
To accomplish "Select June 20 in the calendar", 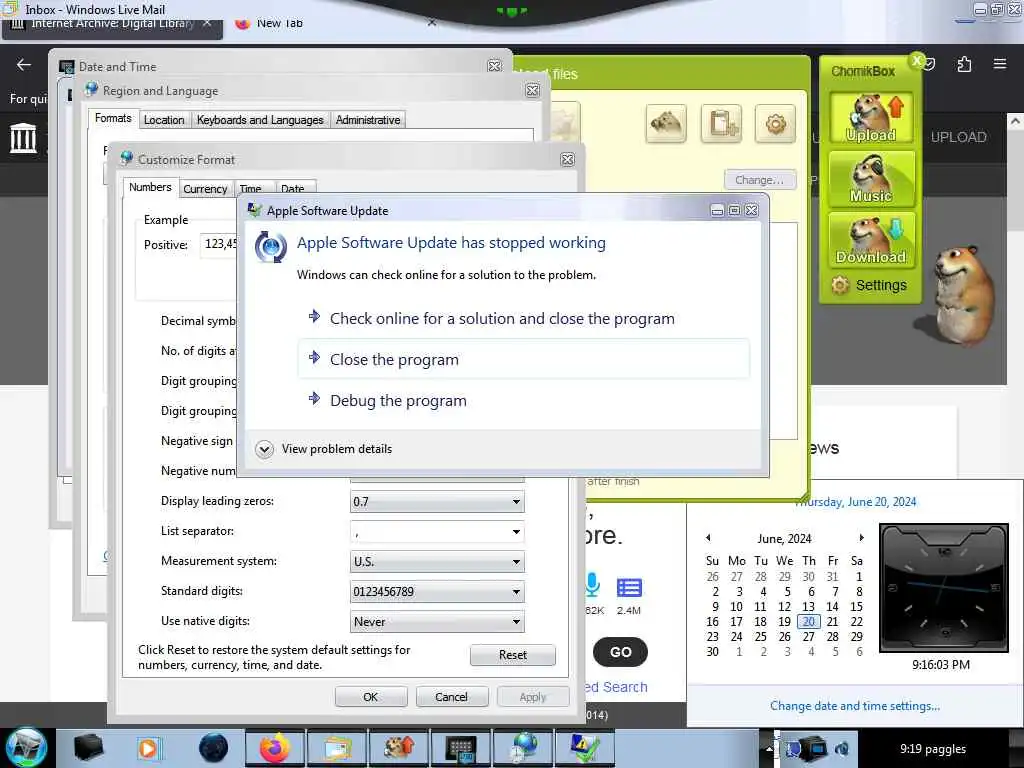I will point(808,622).
